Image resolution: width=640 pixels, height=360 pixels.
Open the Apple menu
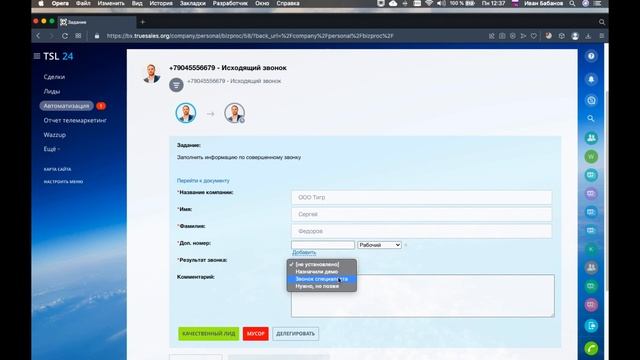(41, 3)
